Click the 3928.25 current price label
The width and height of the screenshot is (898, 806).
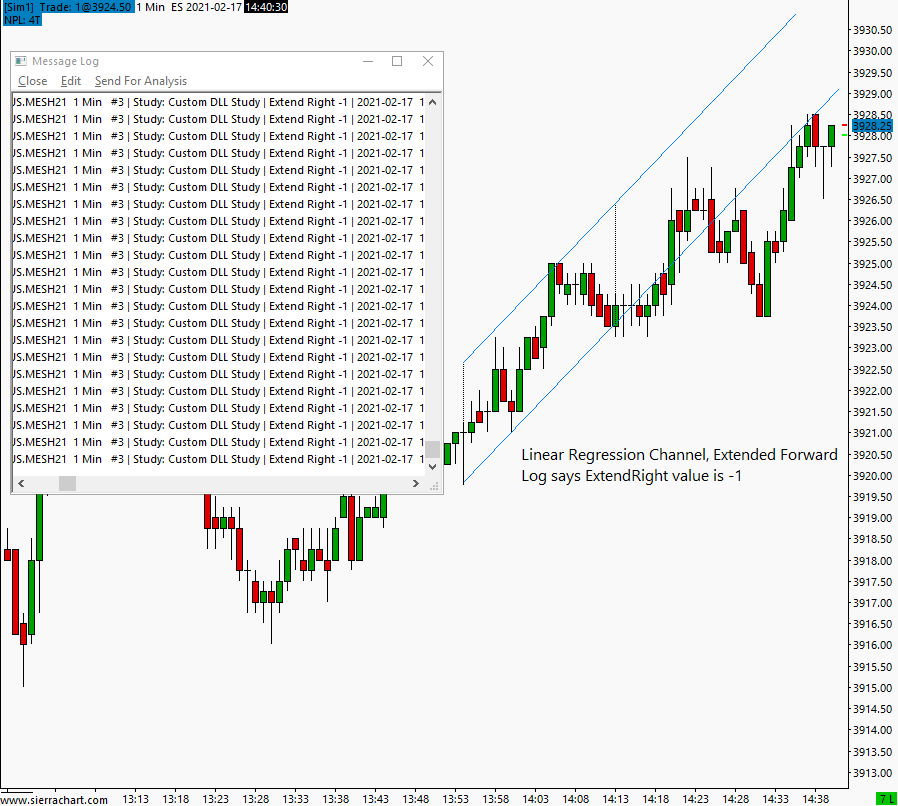pyautogui.click(x=872, y=126)
